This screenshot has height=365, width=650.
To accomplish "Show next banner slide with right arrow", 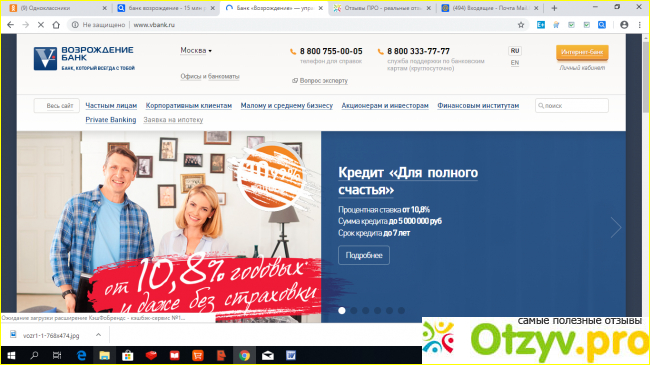I will pos(616,227).
